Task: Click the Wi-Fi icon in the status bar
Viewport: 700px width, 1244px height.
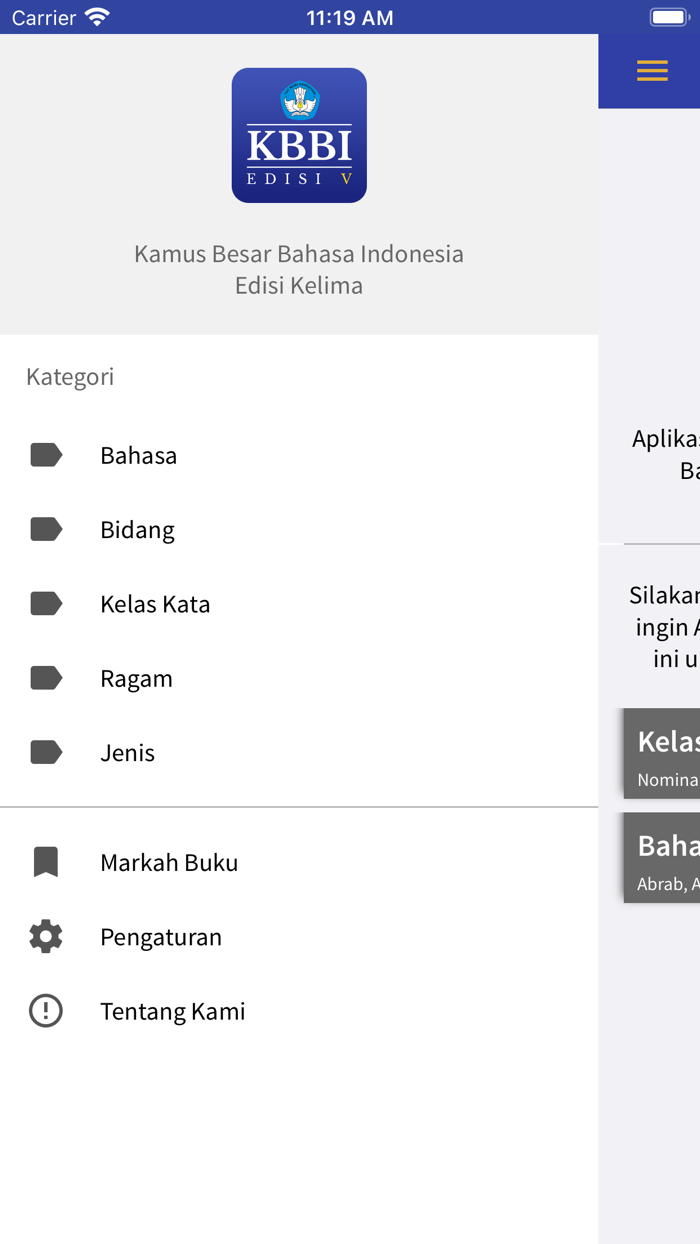Action: 96,16
